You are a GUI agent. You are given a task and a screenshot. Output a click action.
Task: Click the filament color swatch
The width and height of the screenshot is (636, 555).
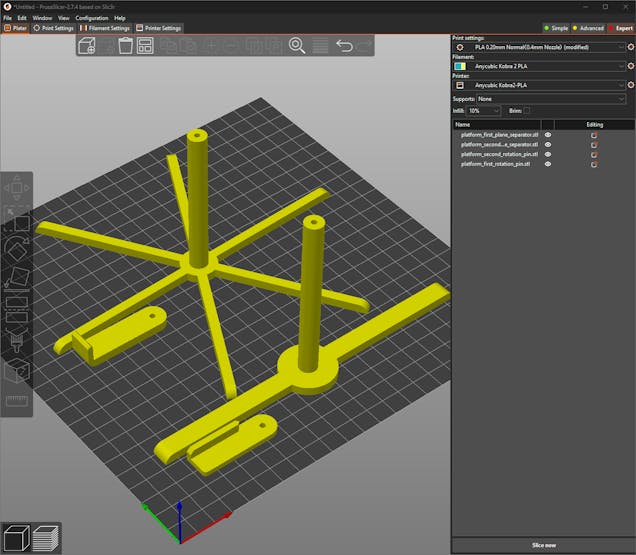coord(460,66)
